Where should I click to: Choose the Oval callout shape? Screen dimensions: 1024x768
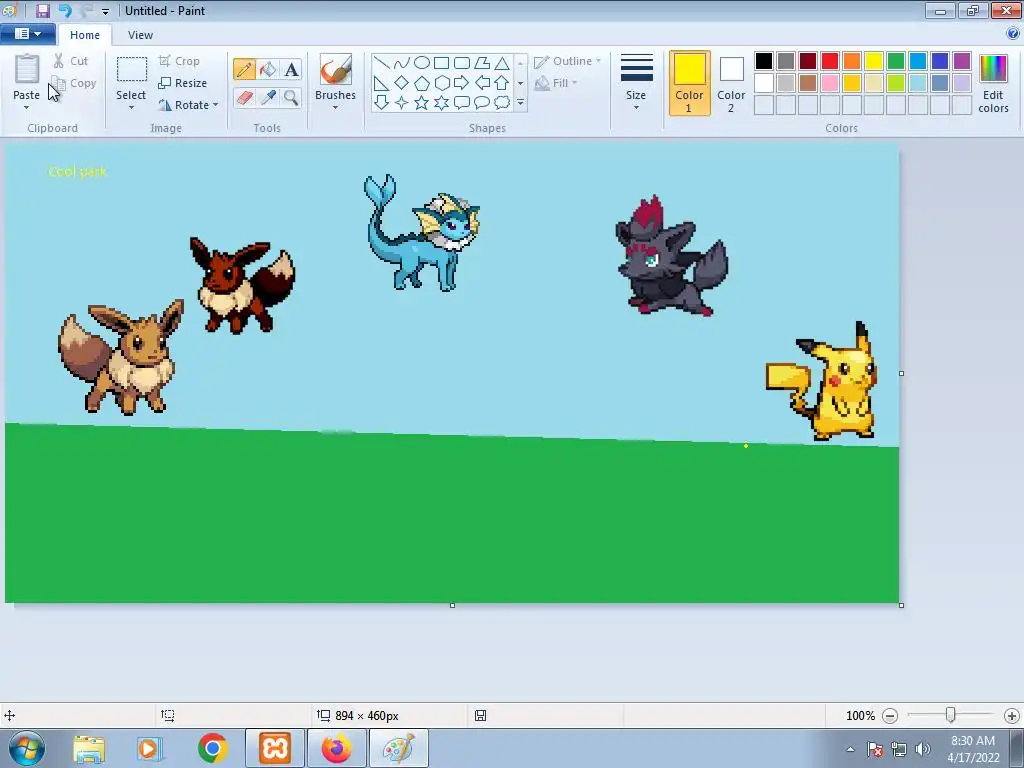482,103
